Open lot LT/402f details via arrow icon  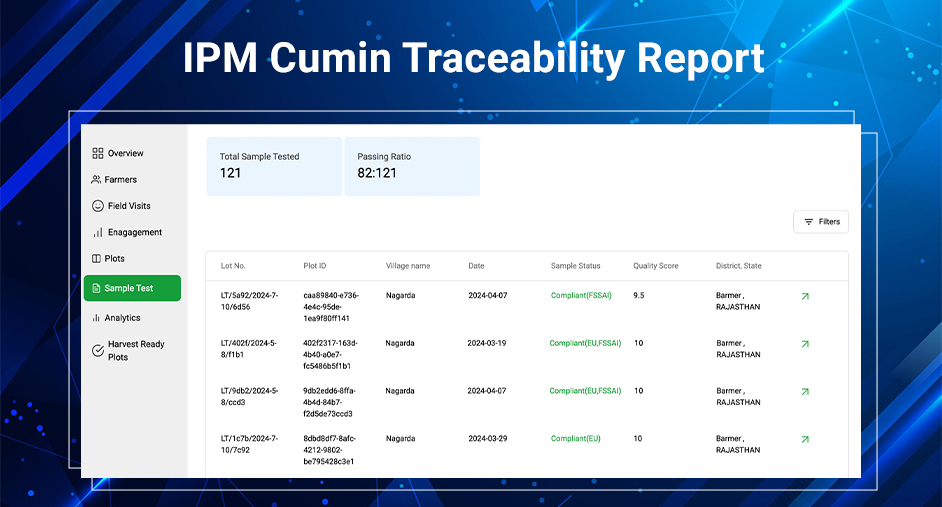tap(805, 344)
